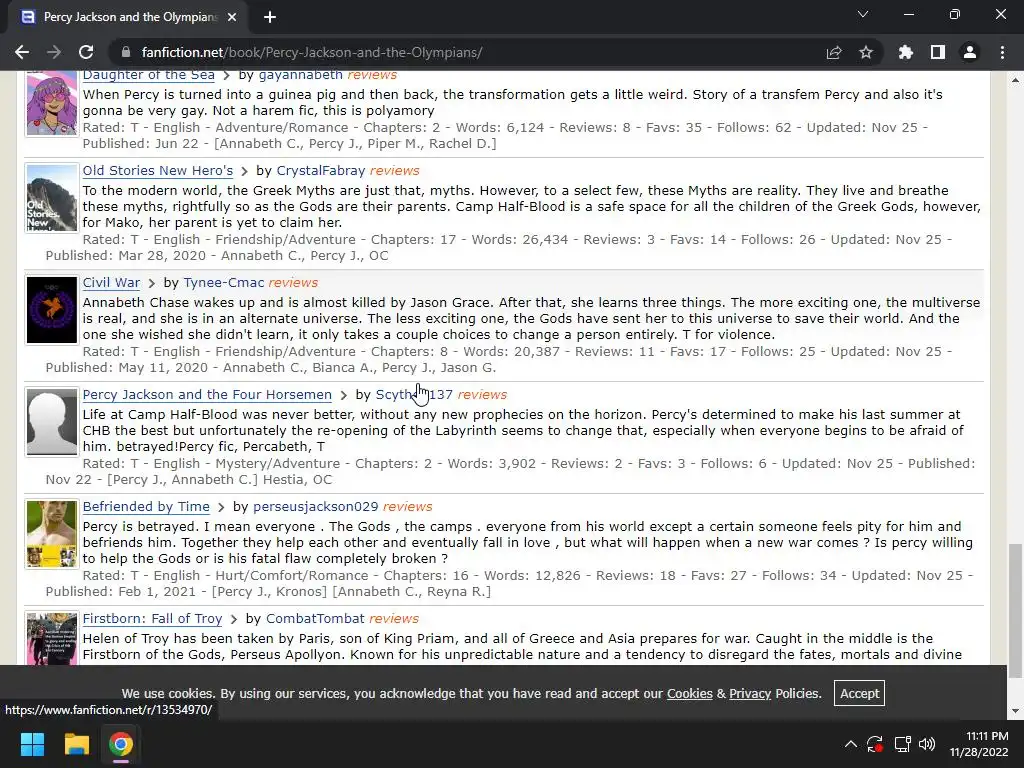This screenshot has width=1024, height=768.
Task: Open author gayannabeth's profile
Action: [x=300, y=75]
